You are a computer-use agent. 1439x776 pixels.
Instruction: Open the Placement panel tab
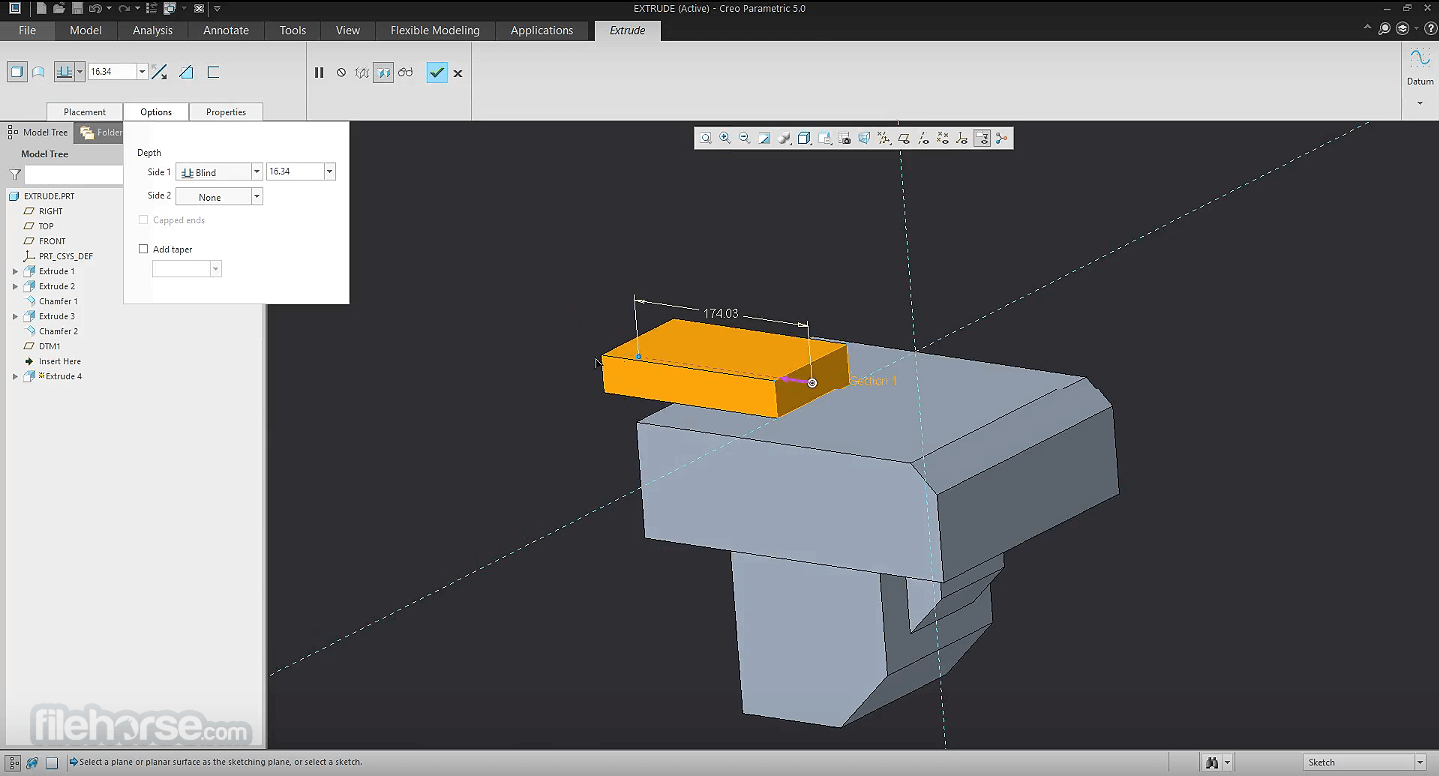pyautogui.click(x=85, y=112)
